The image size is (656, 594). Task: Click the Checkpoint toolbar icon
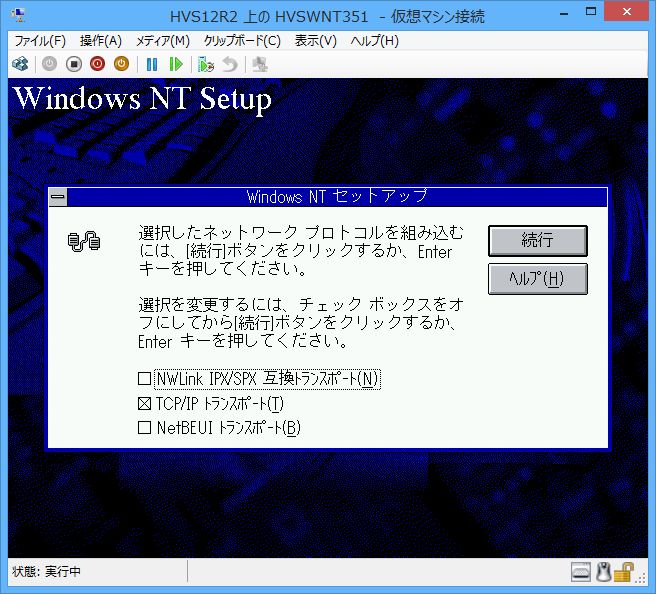pos(206,64)
